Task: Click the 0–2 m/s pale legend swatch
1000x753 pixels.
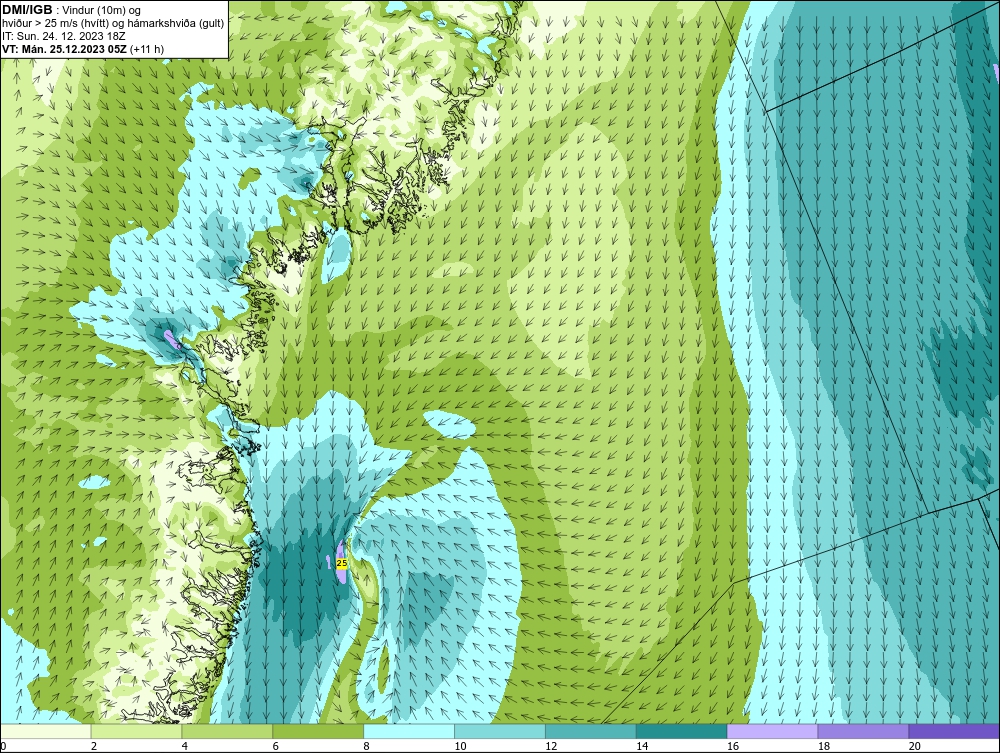Action: (x=46, y=731)
